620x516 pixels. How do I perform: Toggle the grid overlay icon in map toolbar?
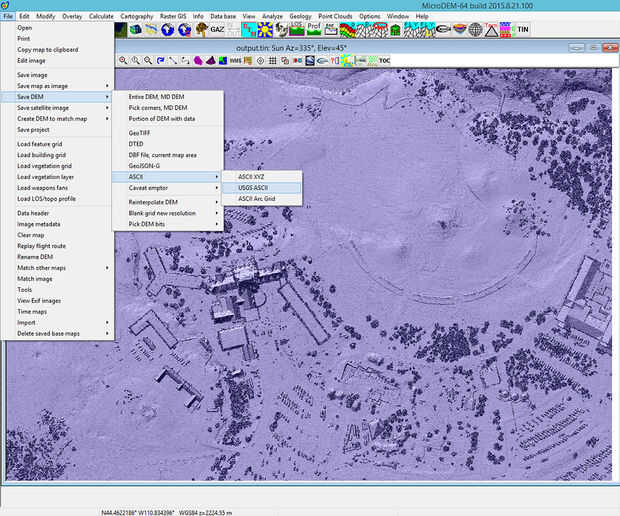[x=273, y=60]
